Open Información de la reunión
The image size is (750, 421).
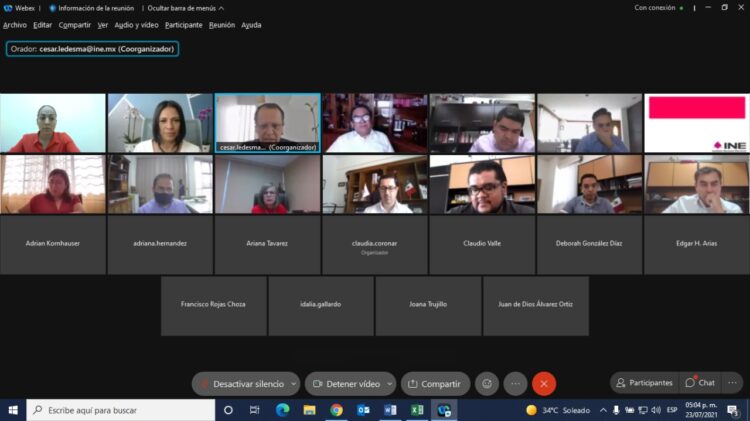coord(91,8)
